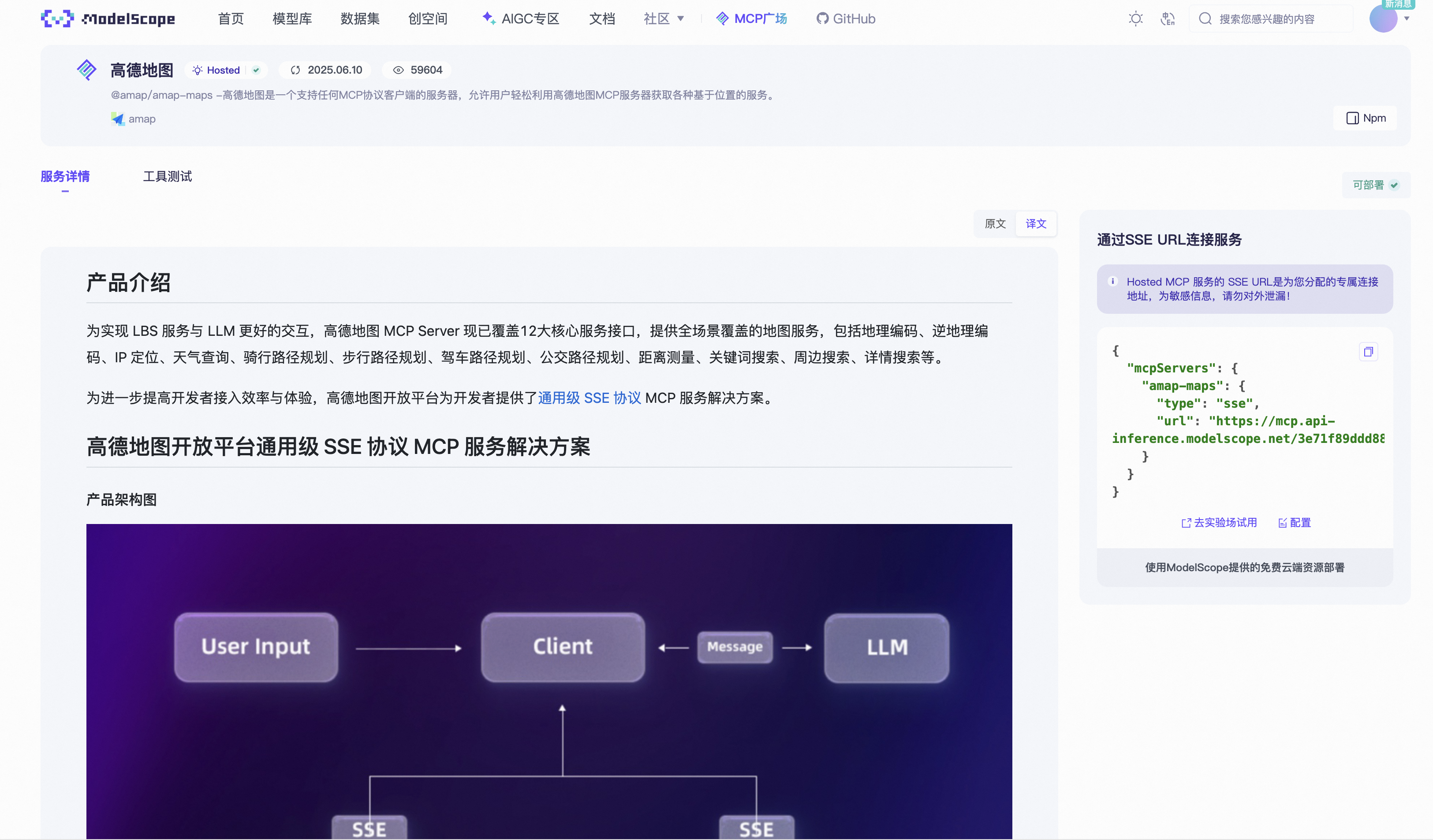Click the 配置 link
1433x840 pixels.
click(1294, 522)
